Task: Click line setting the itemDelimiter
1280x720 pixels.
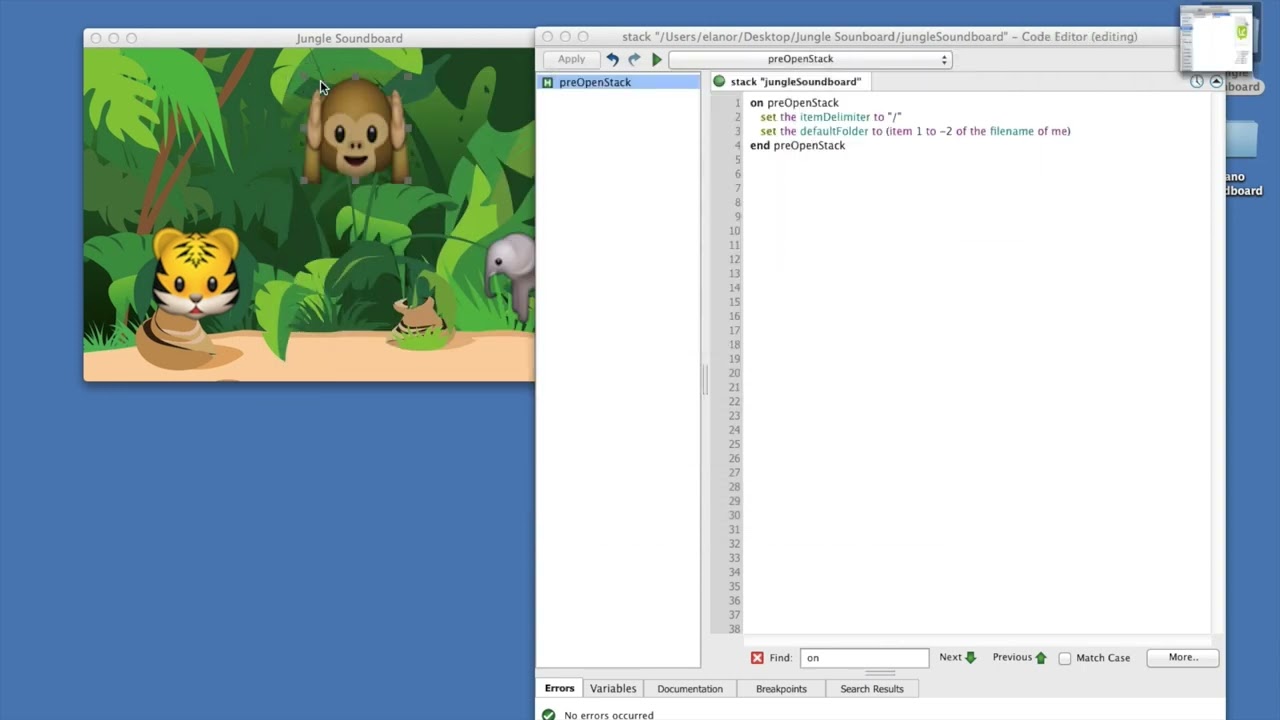Action: coord(830,117)
